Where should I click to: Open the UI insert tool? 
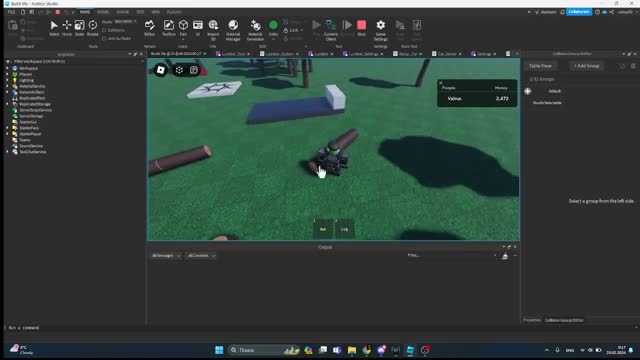[x=198, y=28]
